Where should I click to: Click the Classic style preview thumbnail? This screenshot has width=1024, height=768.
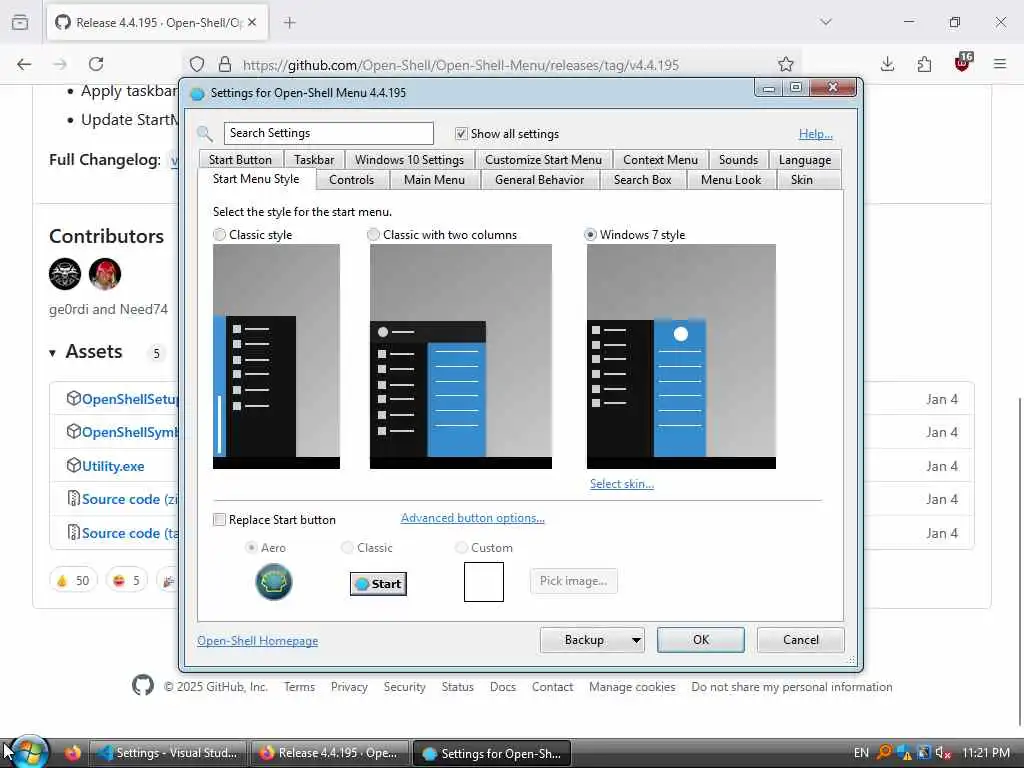pyautogui.click(x=276, y=357)
